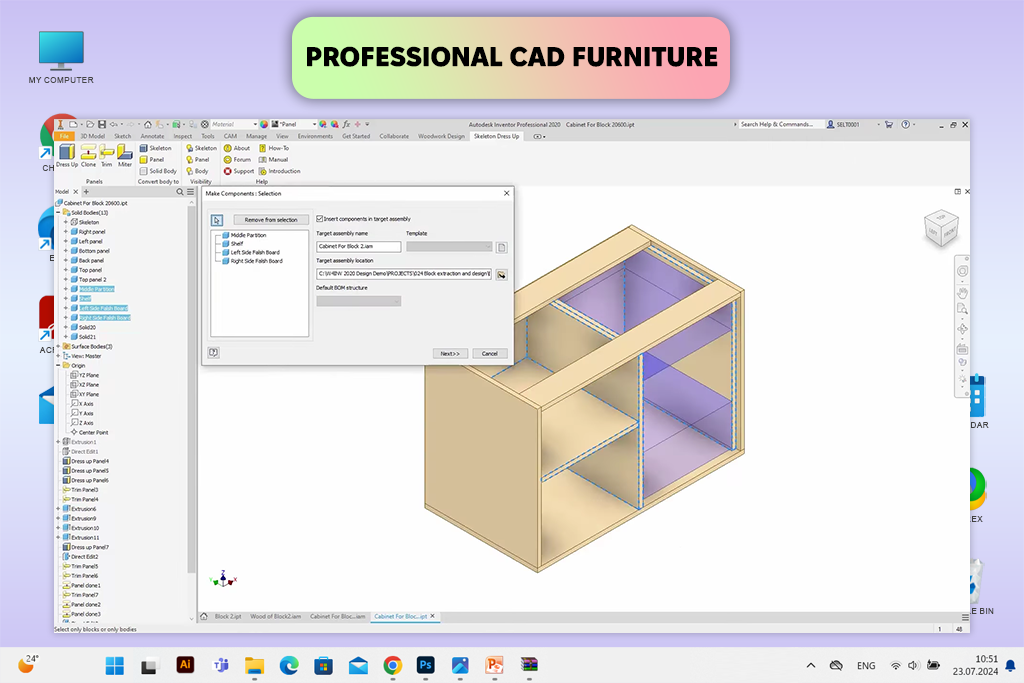Open the Material dropdown
The image size is (1024, 683).
point(234,124)
